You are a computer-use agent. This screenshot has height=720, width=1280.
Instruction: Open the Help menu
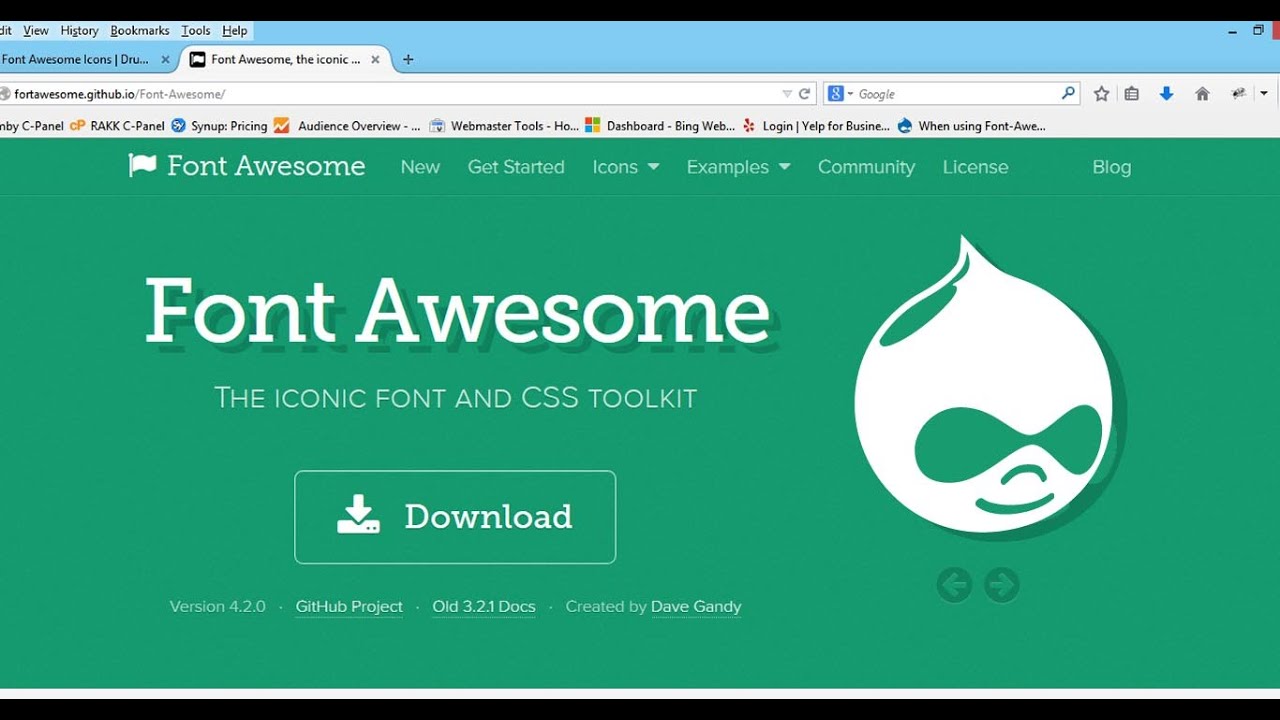[x=235, y=31]
